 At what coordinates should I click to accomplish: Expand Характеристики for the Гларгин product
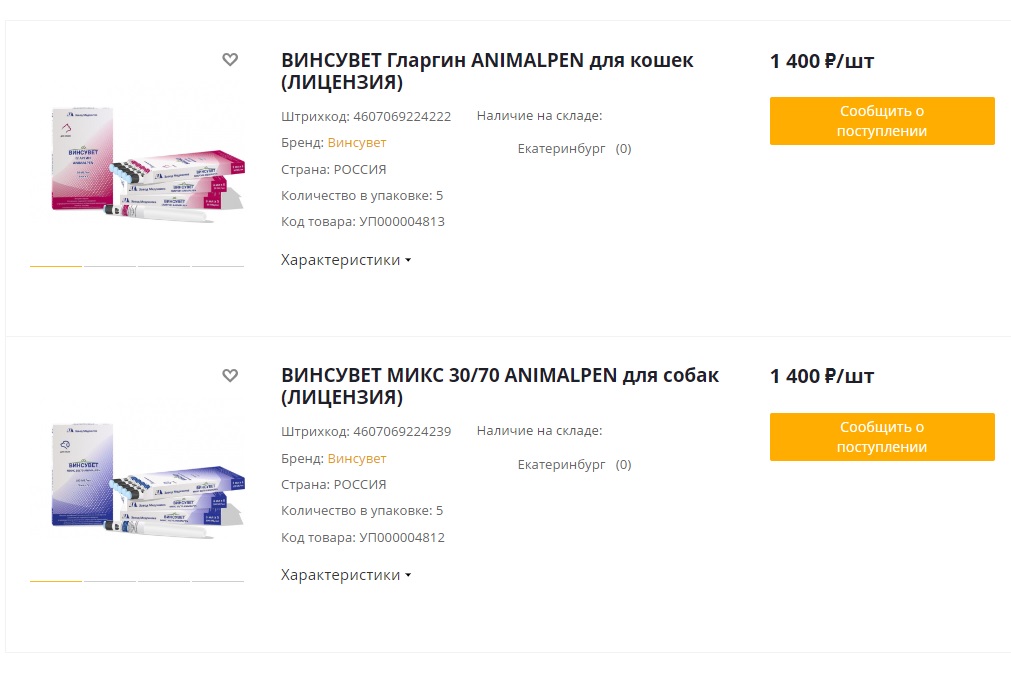click(346, 260)
